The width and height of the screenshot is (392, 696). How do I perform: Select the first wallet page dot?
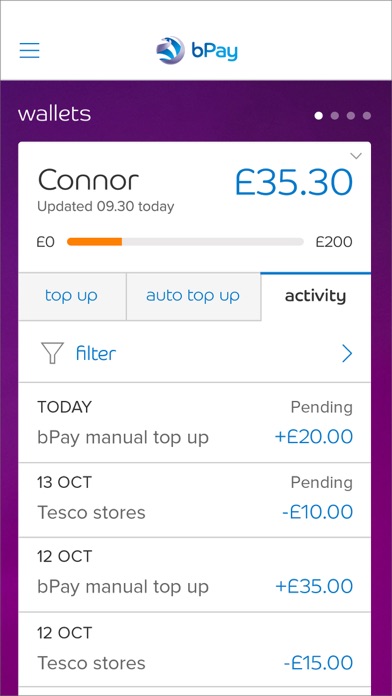(318, 116)
